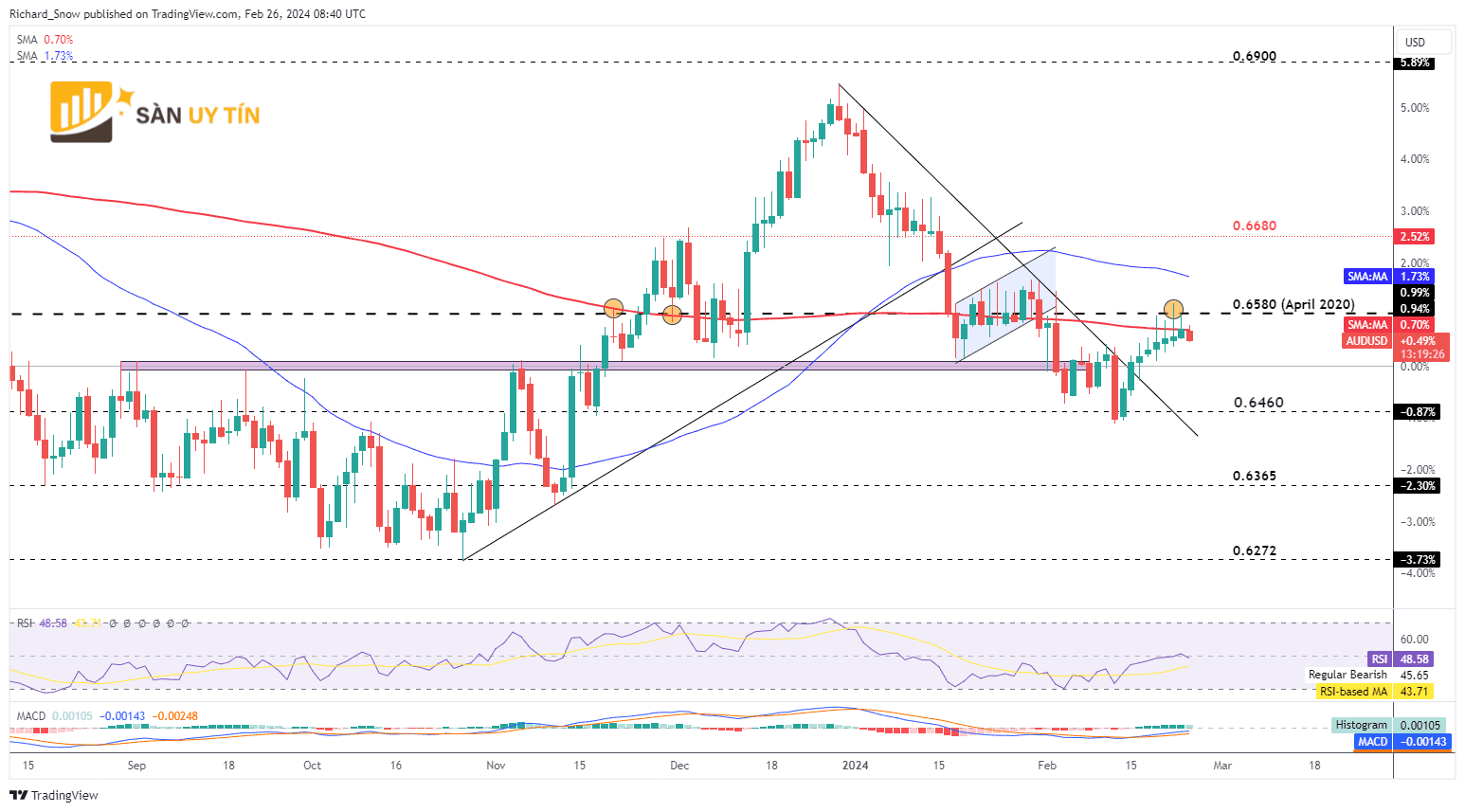This screenshot has width=1465, height=812.
Task: Click the AUDUSD symbol tag
Action: coord(1367,341)
